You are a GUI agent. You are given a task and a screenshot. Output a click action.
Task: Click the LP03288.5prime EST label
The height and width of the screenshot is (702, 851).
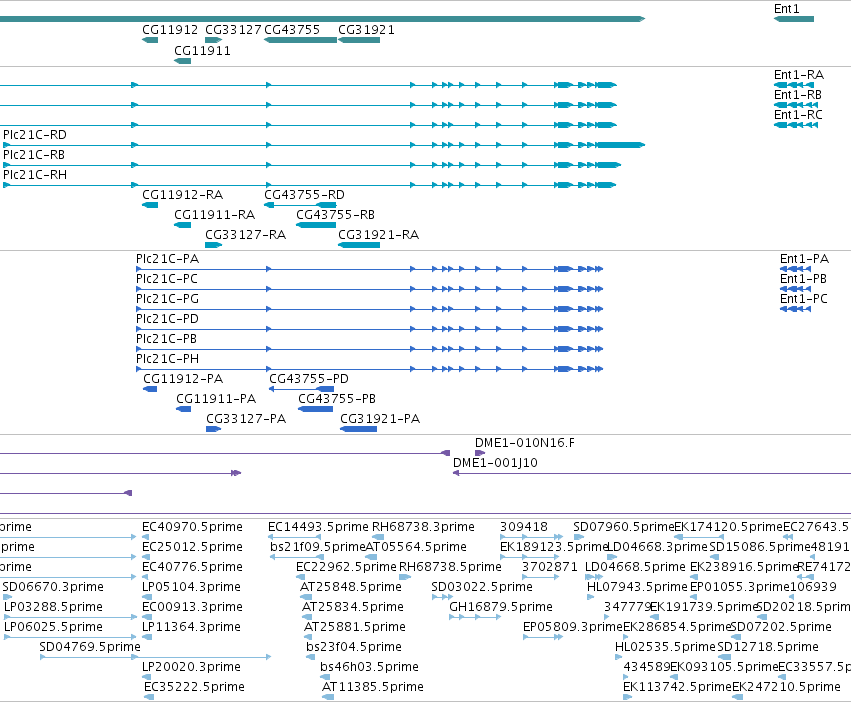coord(53,607)
